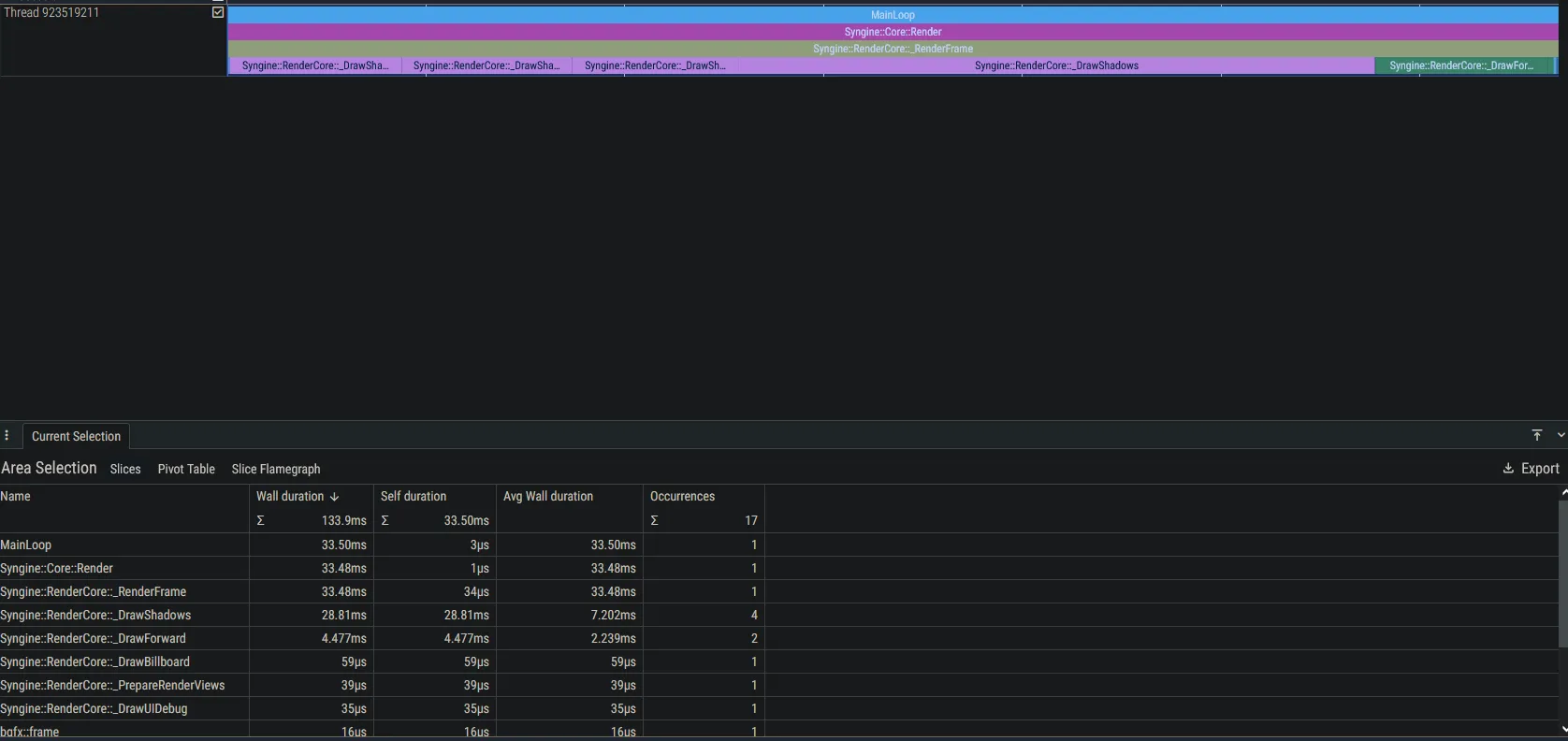Select the Current Selection tab
The image size is (1568, 741).
click(76, 436)
